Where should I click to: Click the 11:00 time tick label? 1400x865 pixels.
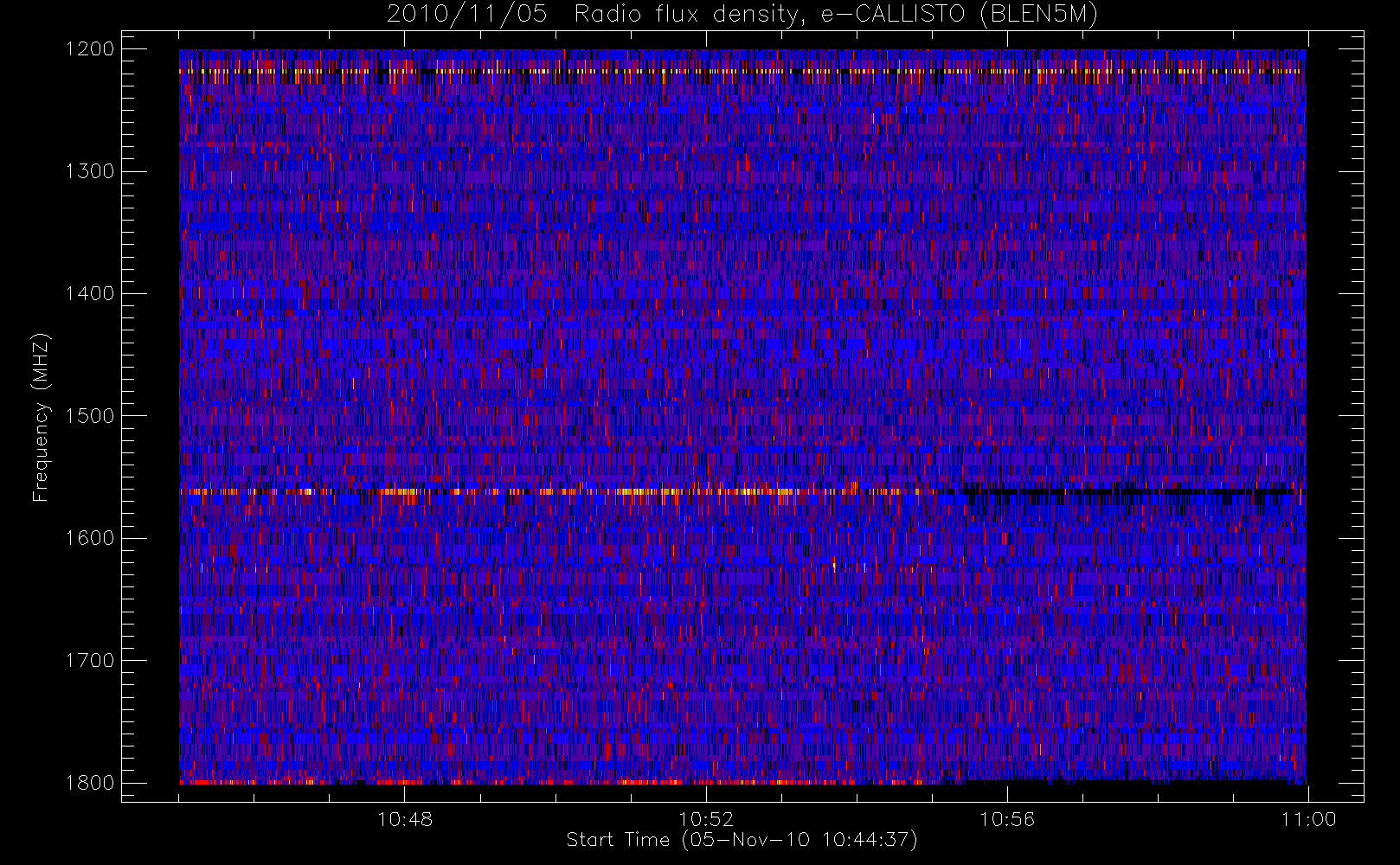(x=1308, y=819)
